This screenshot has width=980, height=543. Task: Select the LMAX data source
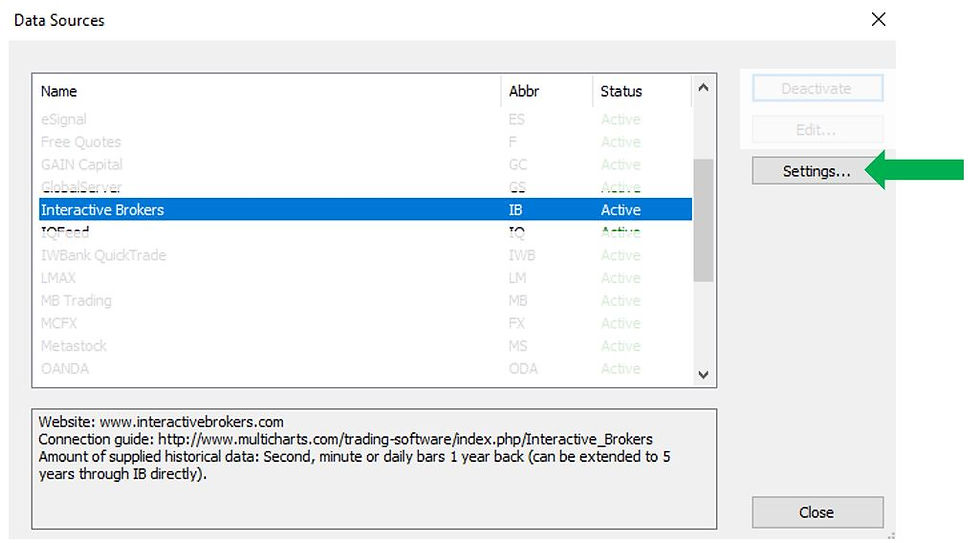point(365,277)
